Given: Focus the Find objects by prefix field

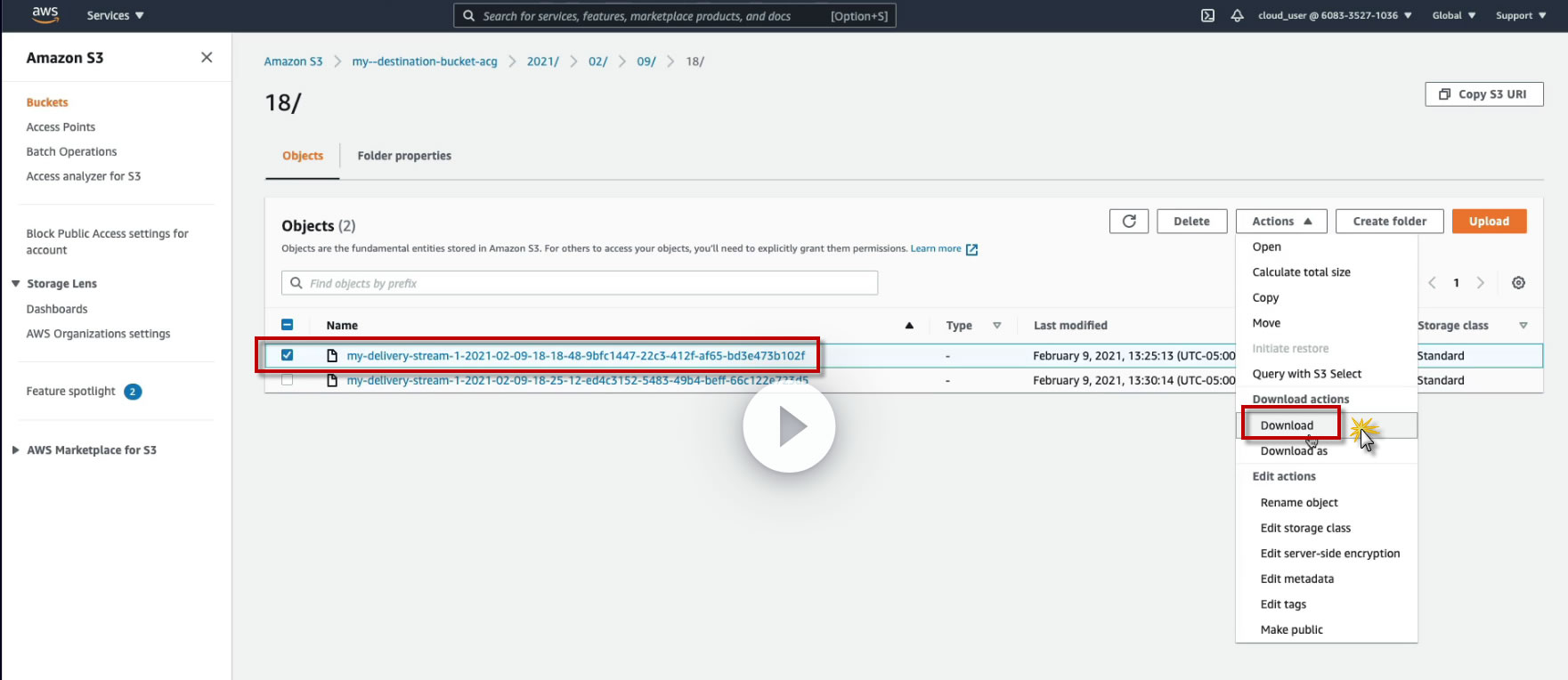Looking at the screenshot, I should click(580, 283).
